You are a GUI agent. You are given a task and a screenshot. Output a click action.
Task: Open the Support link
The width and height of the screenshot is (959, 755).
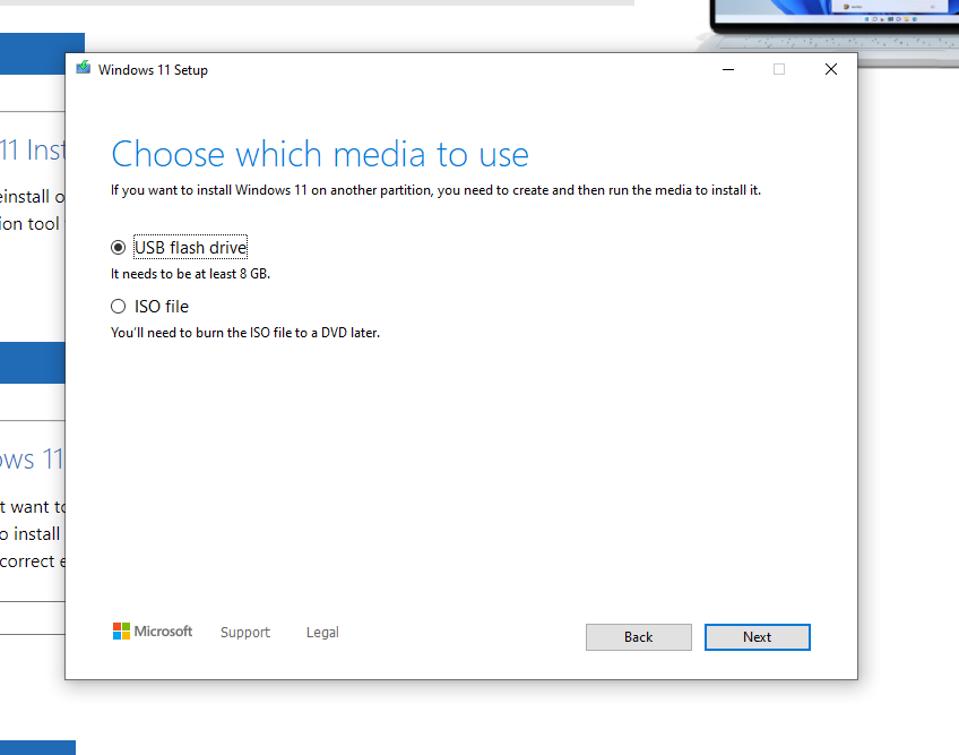[245, 632]
